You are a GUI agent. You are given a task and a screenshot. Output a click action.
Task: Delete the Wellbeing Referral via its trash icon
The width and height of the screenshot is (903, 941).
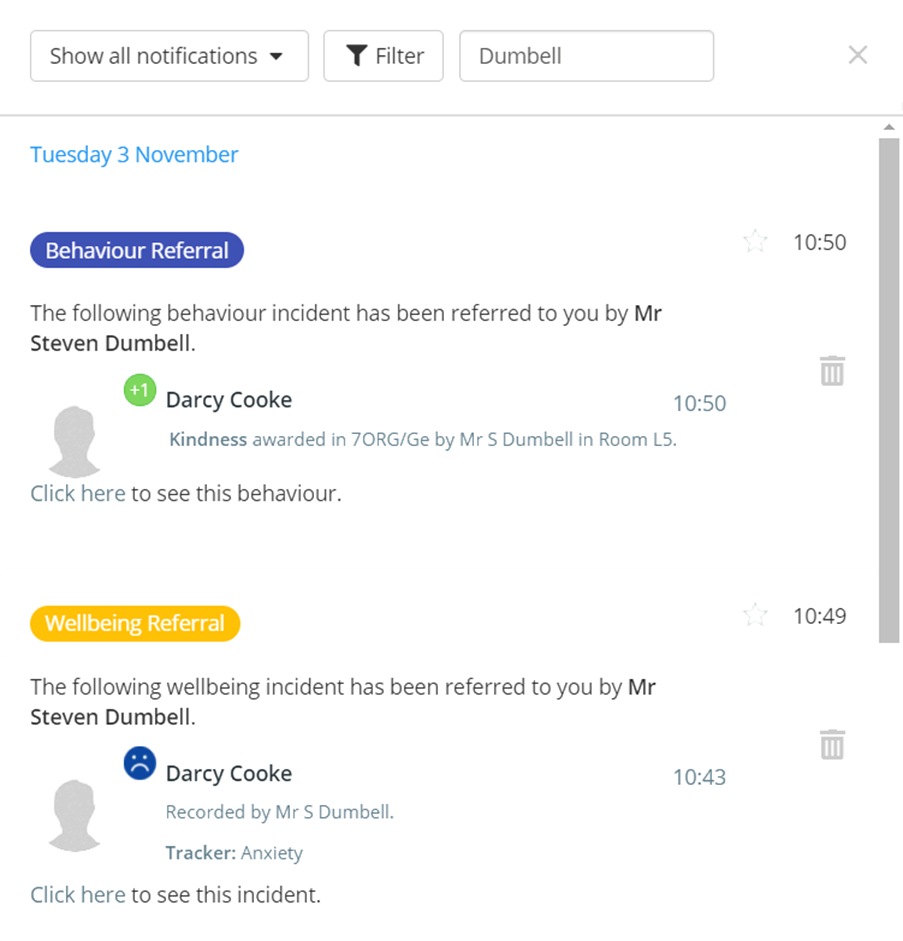point(833,744)
